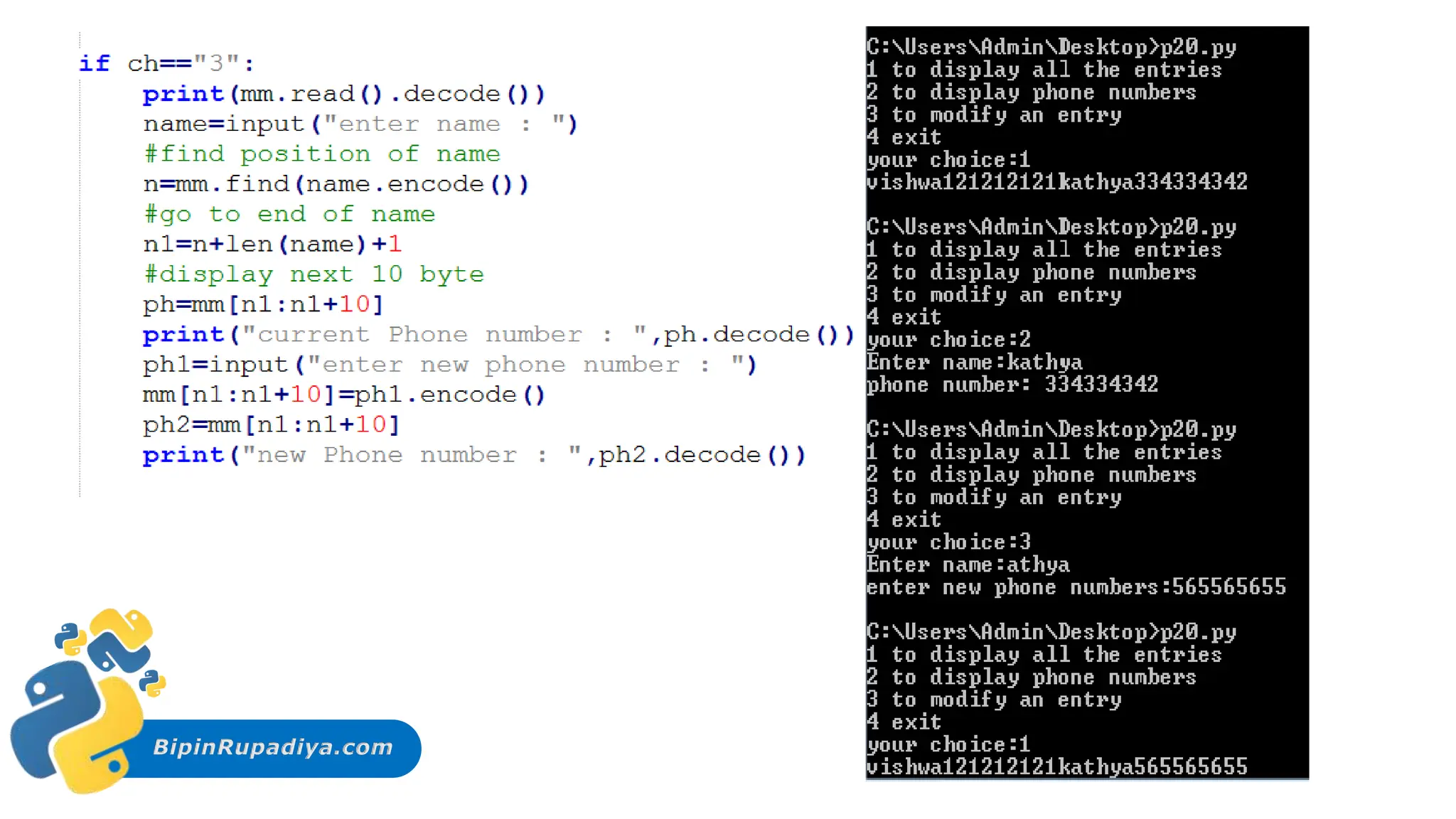Click first 'C:\Users\Admin\Desktop>p20.py' prompt
Viewport: 1456px width, 819px height.
point(1051,48)
